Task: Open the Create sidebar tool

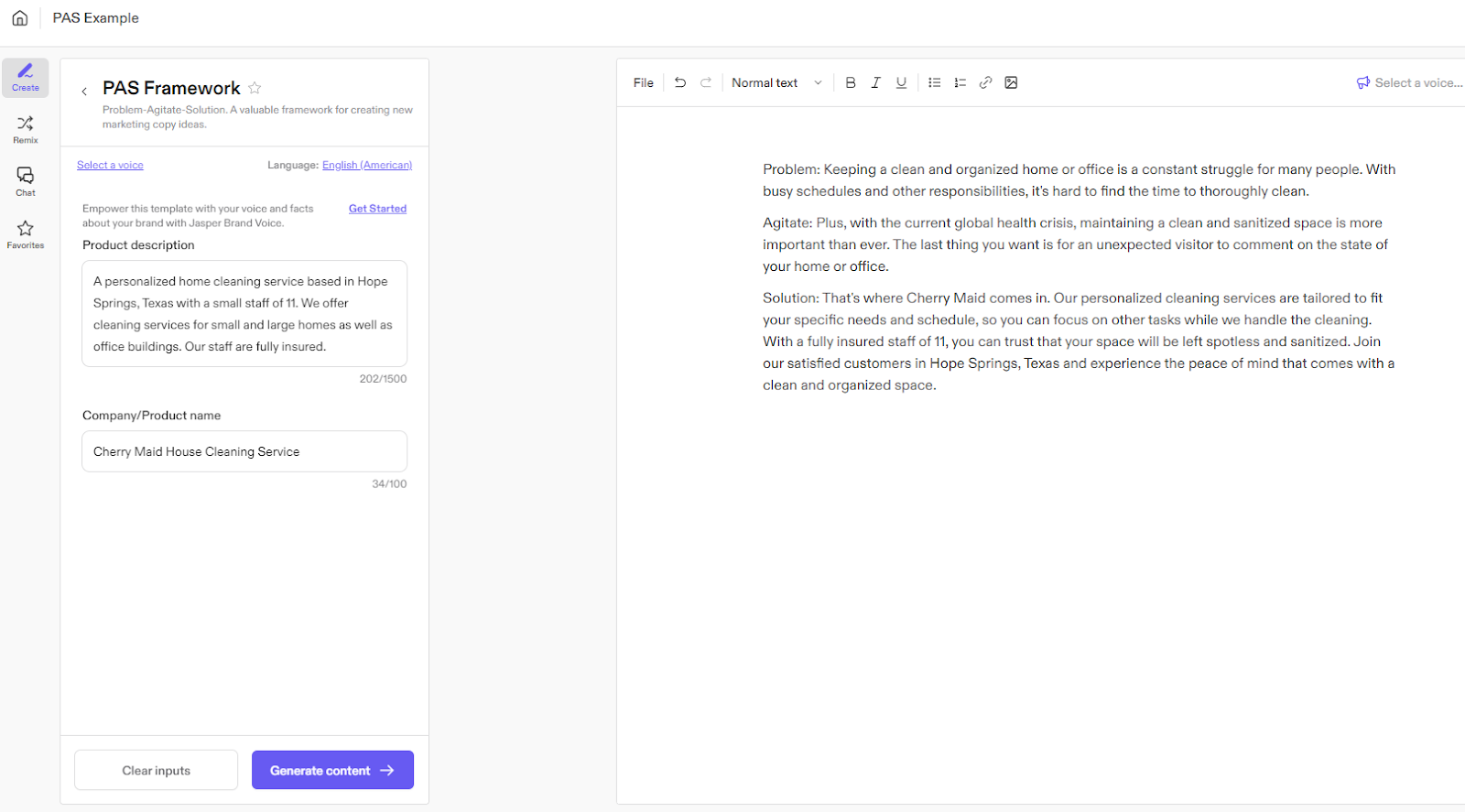Action: coord(26,78)
